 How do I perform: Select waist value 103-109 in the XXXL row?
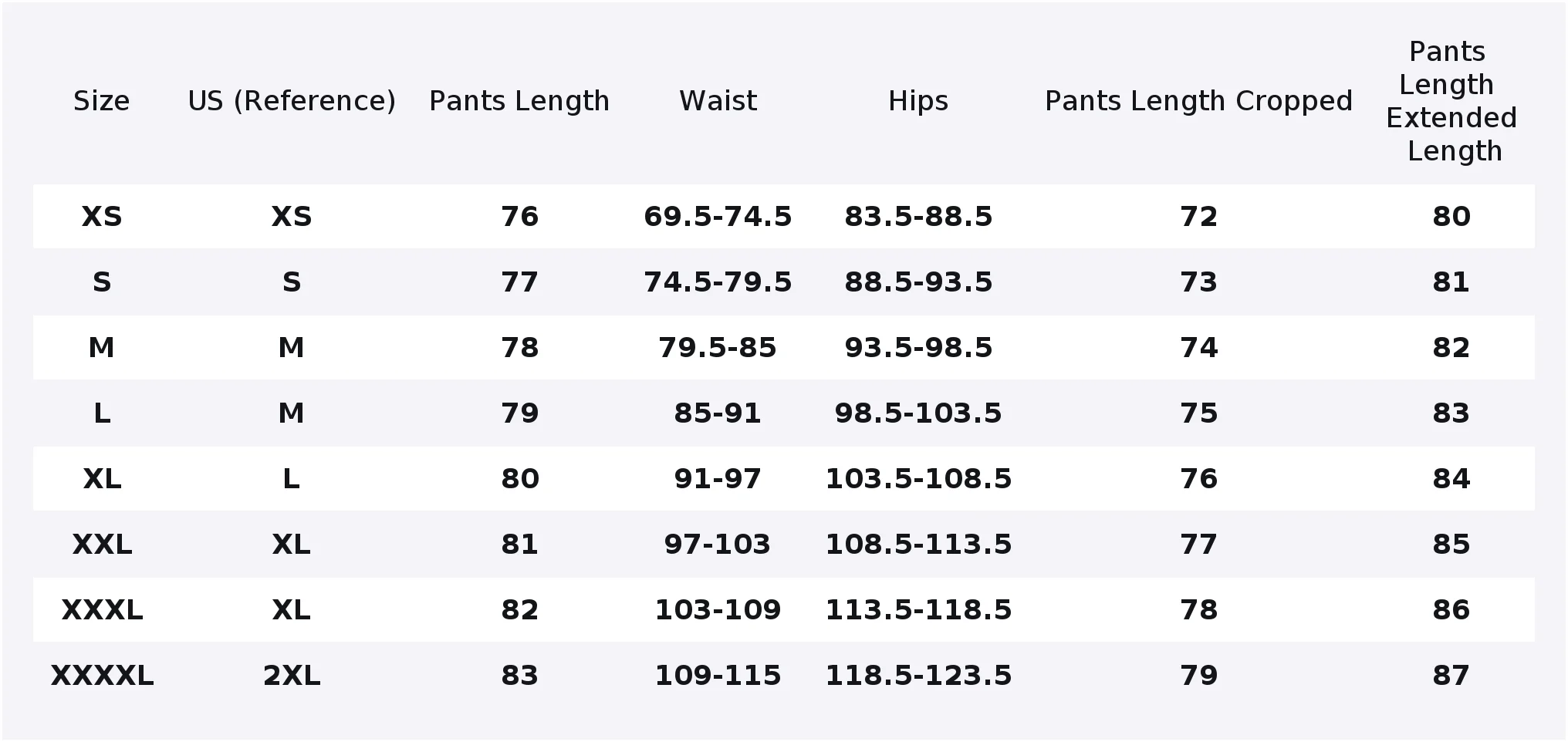[718, 610]
